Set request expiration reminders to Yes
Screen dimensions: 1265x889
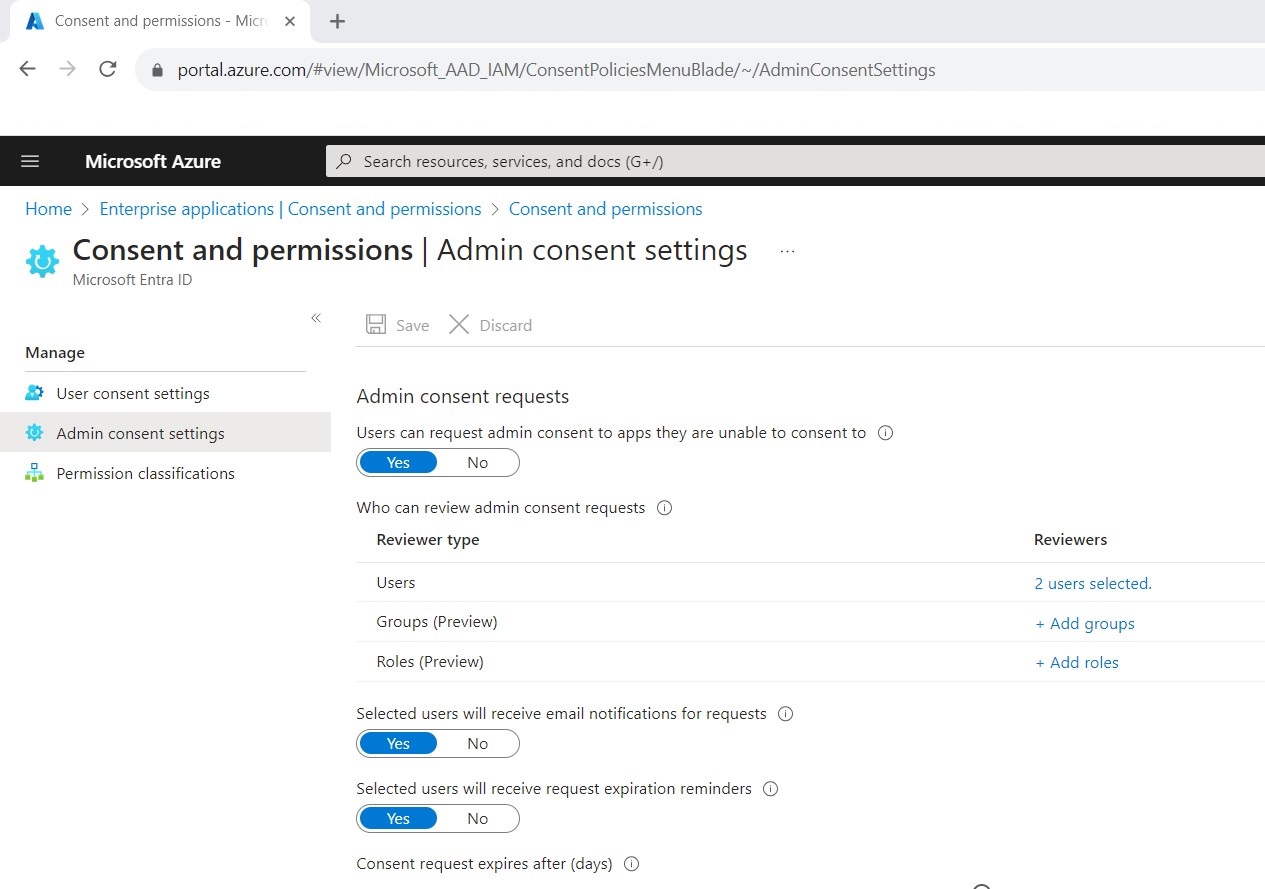tap(398, 818)
